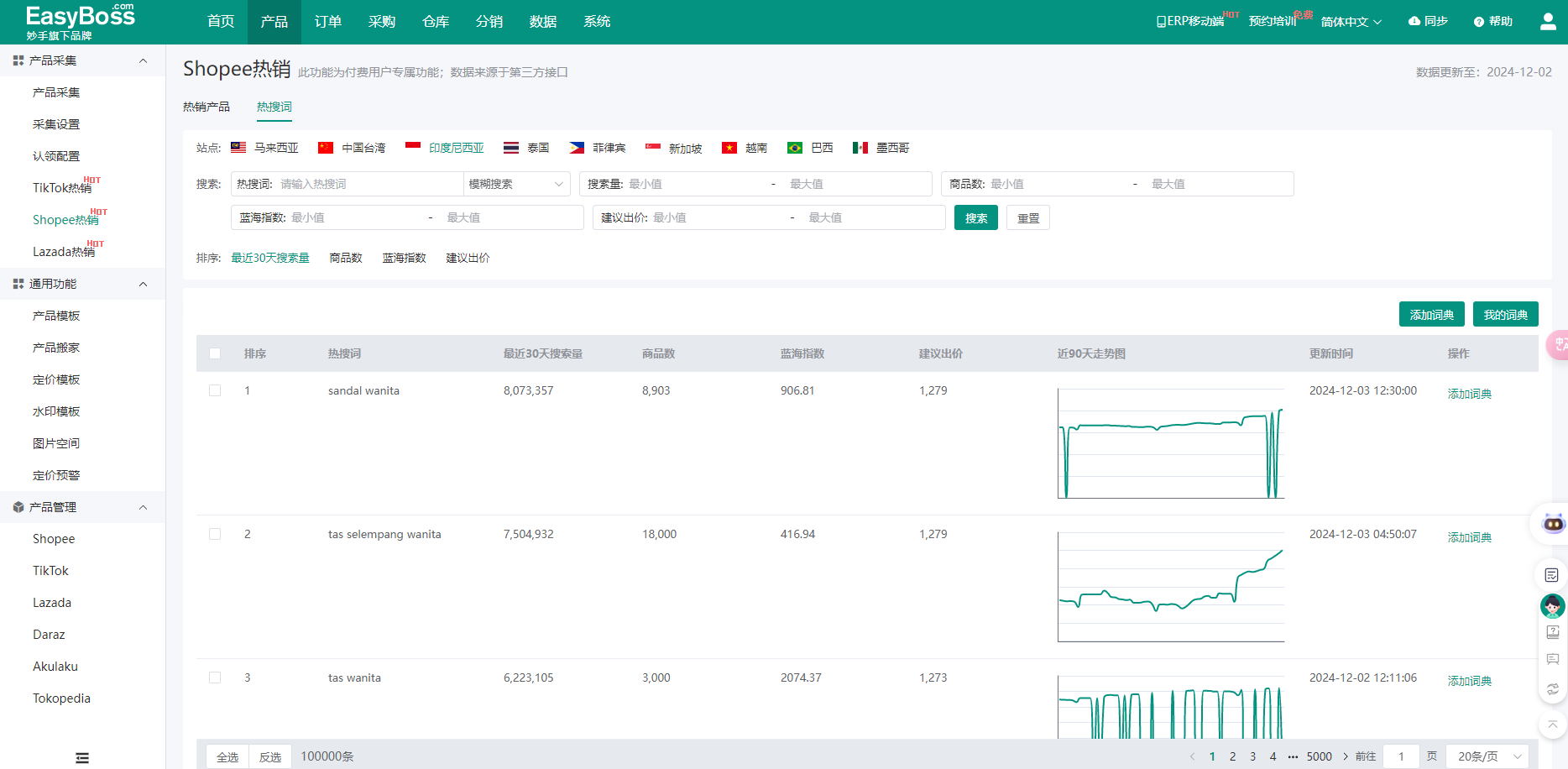1568x769 pixels.
Task: Click the 产品管理 cube icon
Action: pos(18,507)
